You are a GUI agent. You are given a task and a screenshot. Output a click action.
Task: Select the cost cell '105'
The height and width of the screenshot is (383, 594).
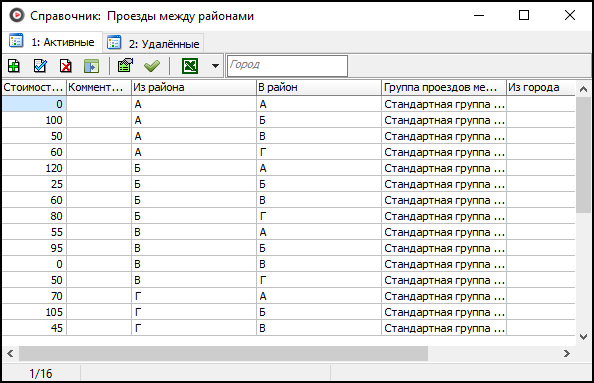click(x=34, y=312)
